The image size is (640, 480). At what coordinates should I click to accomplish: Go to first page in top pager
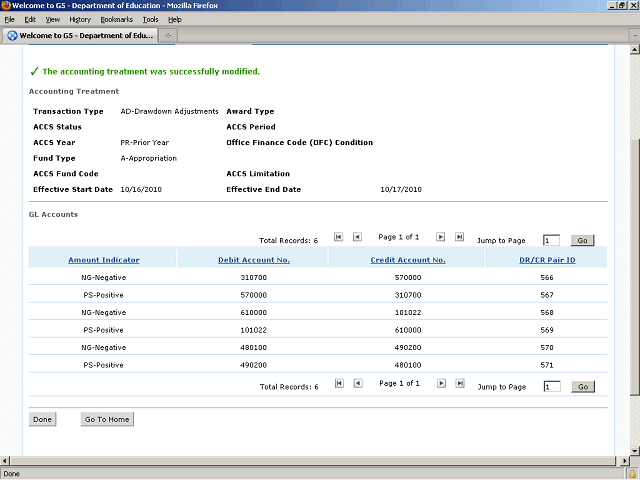click(339, 237)
